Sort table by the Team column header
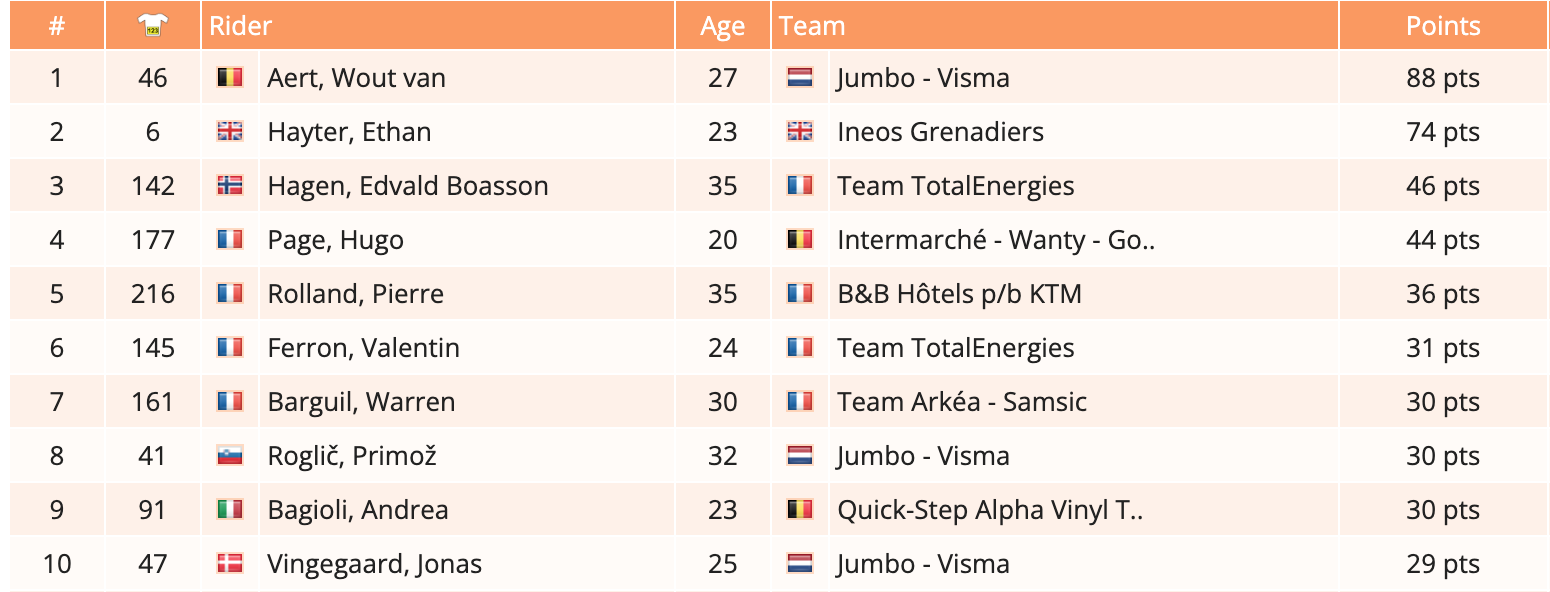The image size is (1550, 592). pyautogui.click(x=812, y=26)
